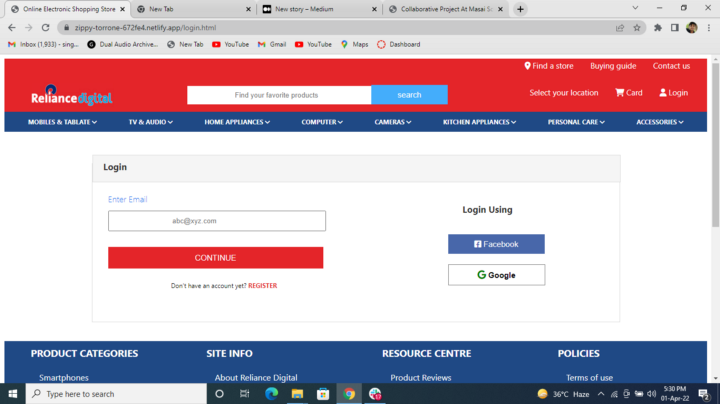
Task: Open Windows Start menu
Action: point(12,394)
